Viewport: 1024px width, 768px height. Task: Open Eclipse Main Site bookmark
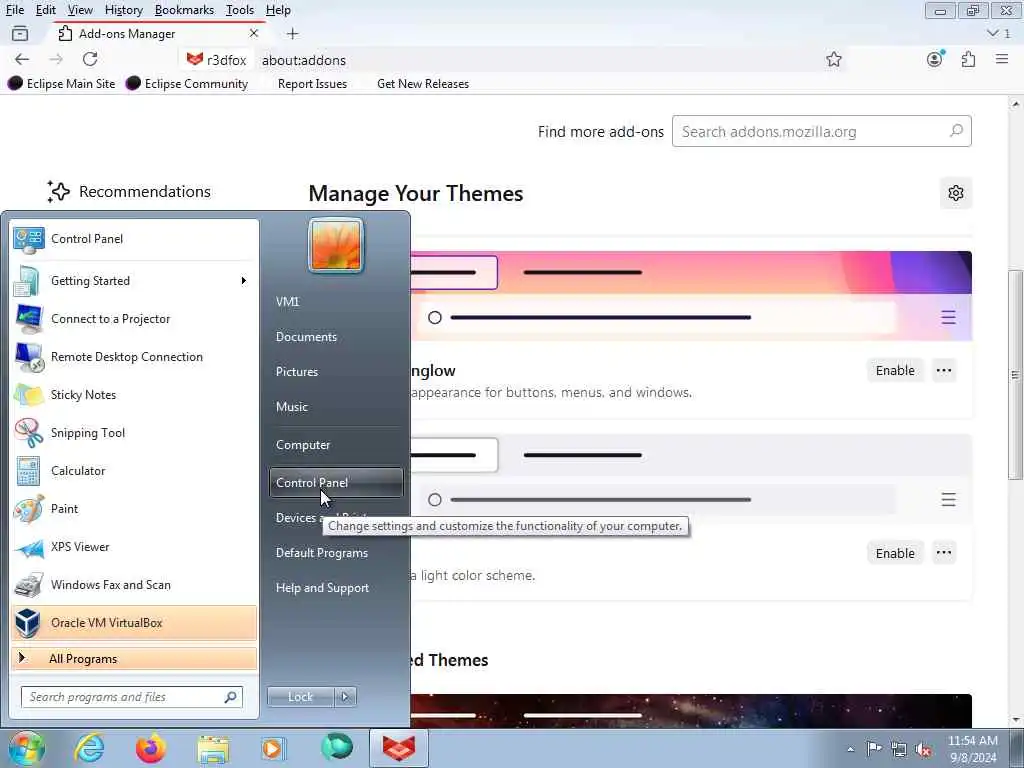61,84
